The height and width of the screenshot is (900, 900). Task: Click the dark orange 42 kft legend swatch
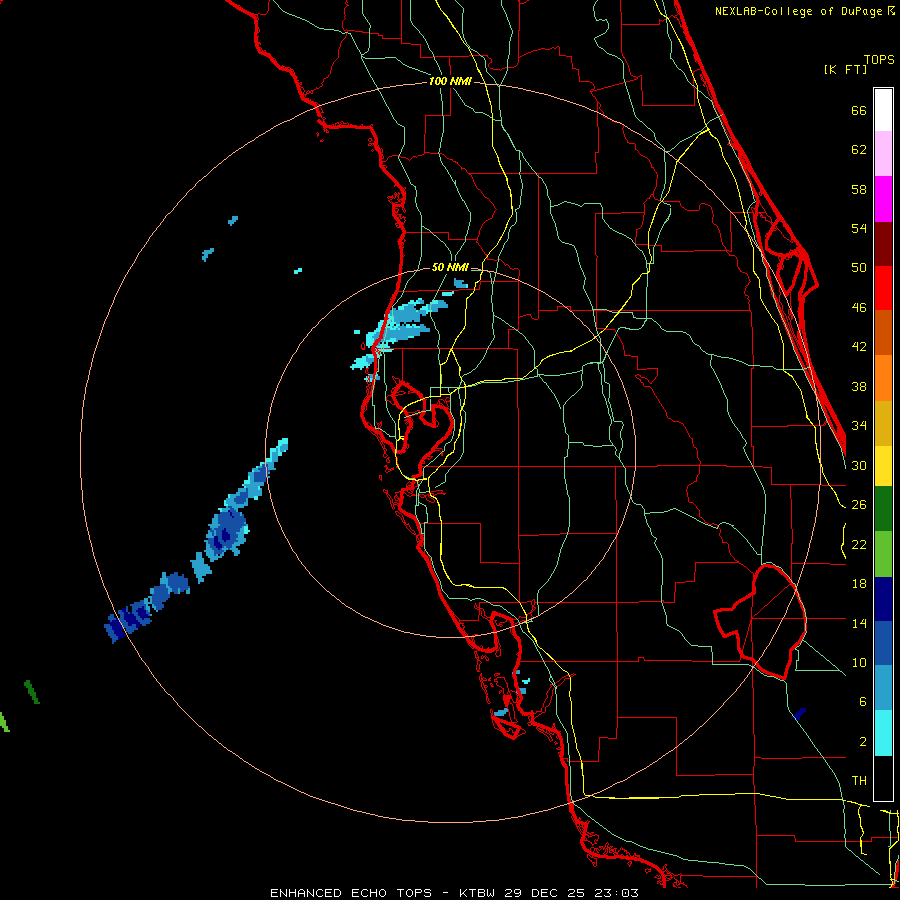pos(883,332)
